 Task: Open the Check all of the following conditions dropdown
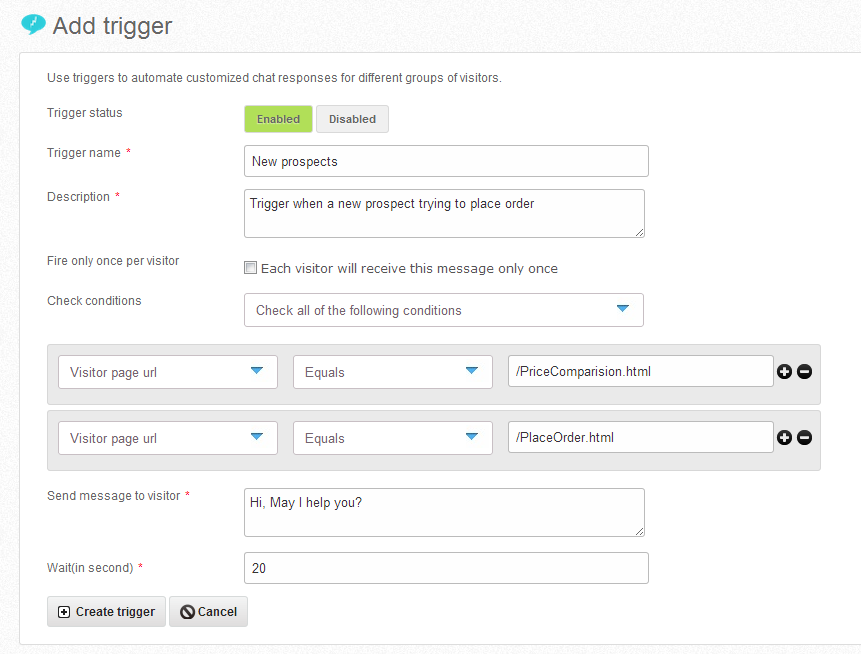[x=444, y=310]
